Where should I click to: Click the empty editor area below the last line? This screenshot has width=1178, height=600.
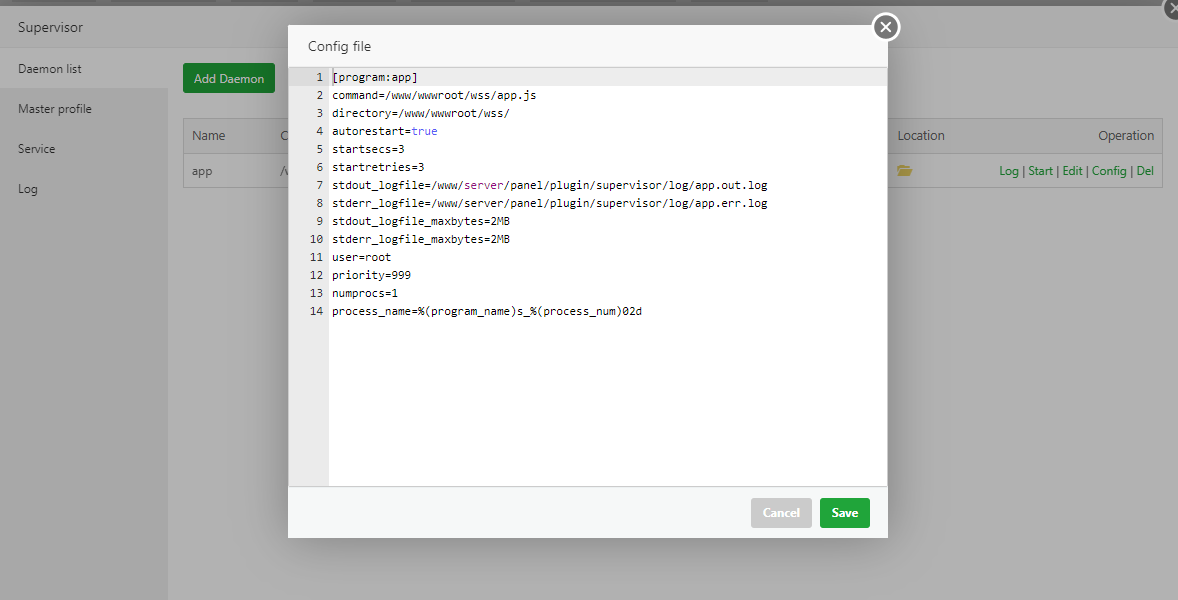click(607, 403)
